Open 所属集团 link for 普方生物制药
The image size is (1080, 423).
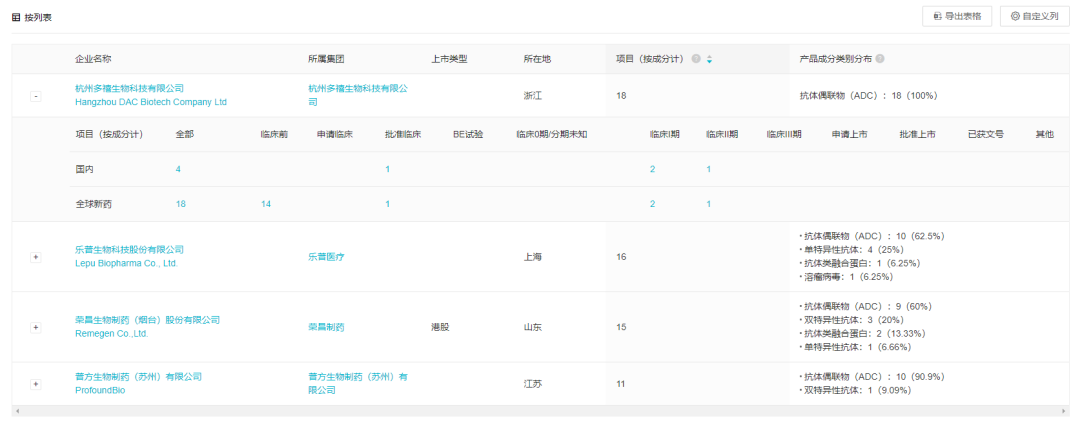357,384
